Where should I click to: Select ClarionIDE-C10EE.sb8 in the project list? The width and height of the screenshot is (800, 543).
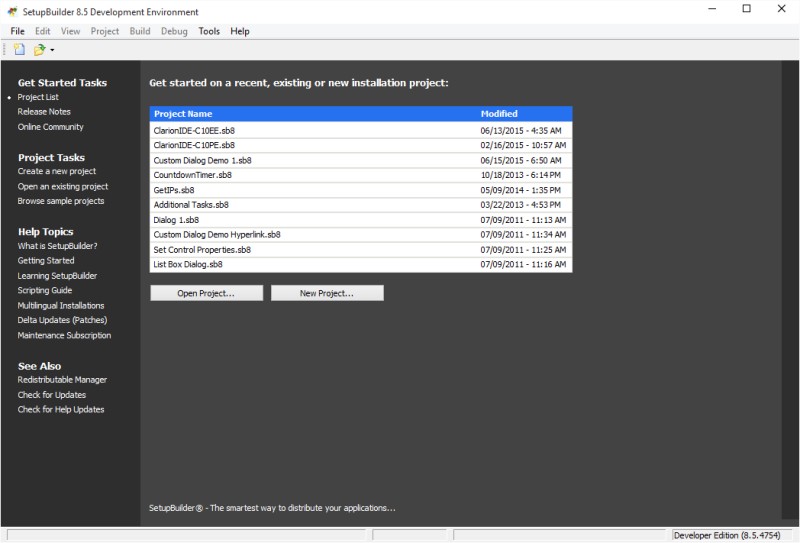pyautogui.click(x=194, y=130)
